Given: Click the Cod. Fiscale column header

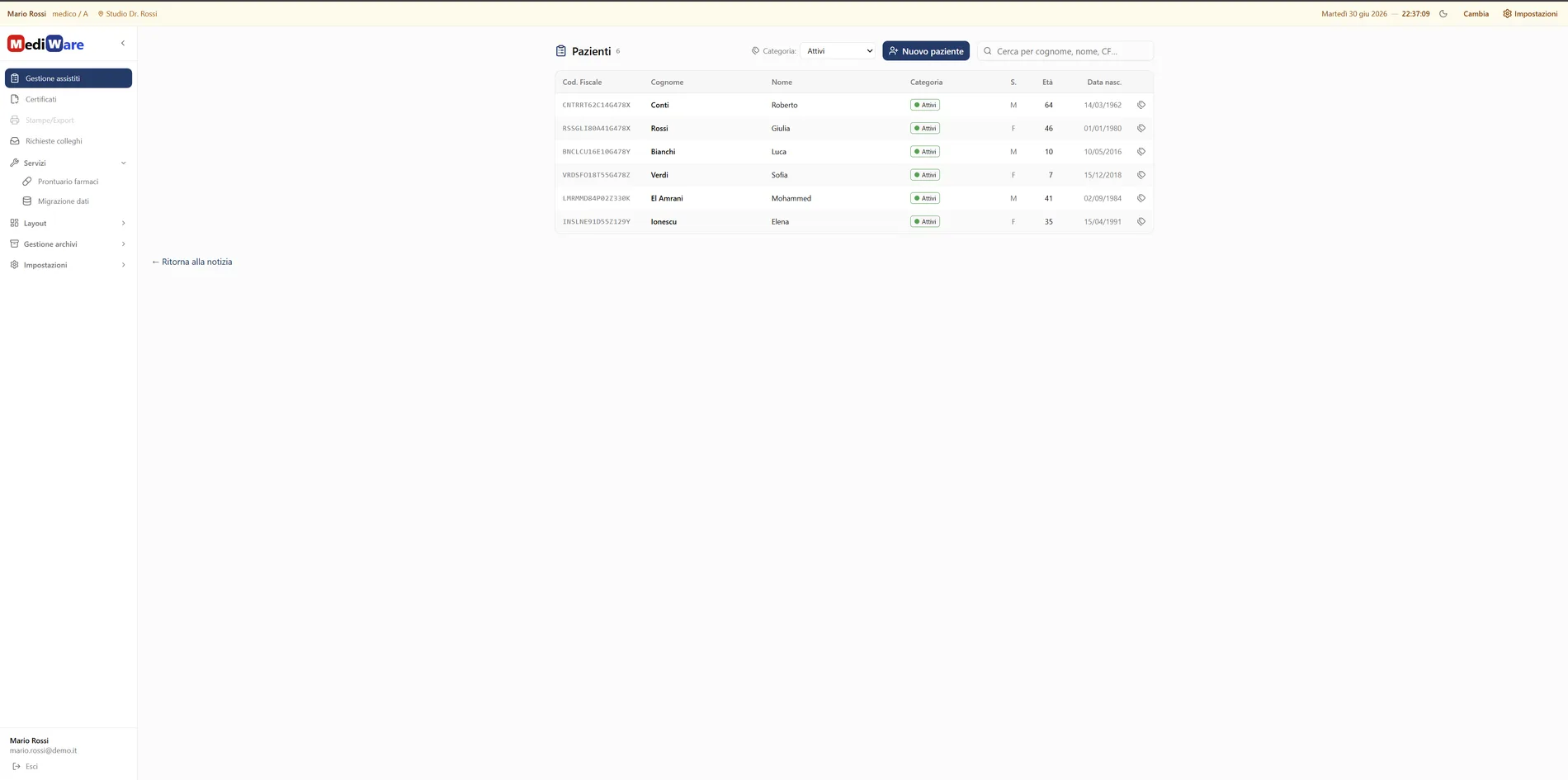Looking at the screenshot, I should [x=582, y=83].
